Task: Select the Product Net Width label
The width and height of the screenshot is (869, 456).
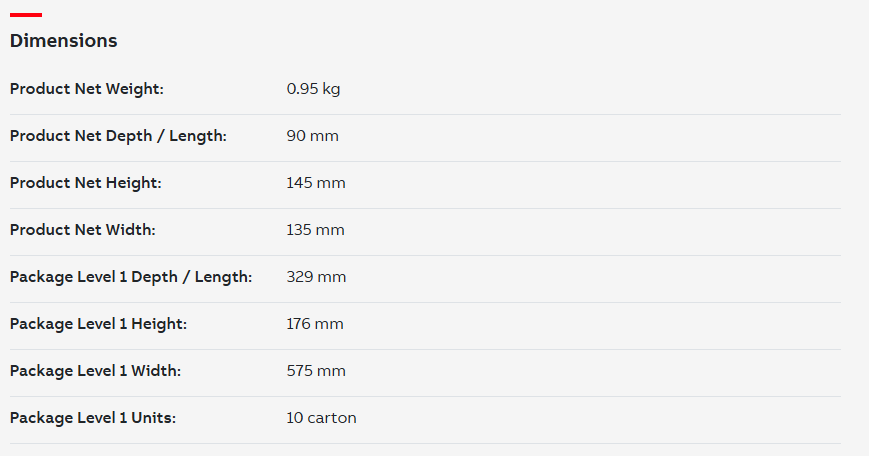Action: (83, 230)
